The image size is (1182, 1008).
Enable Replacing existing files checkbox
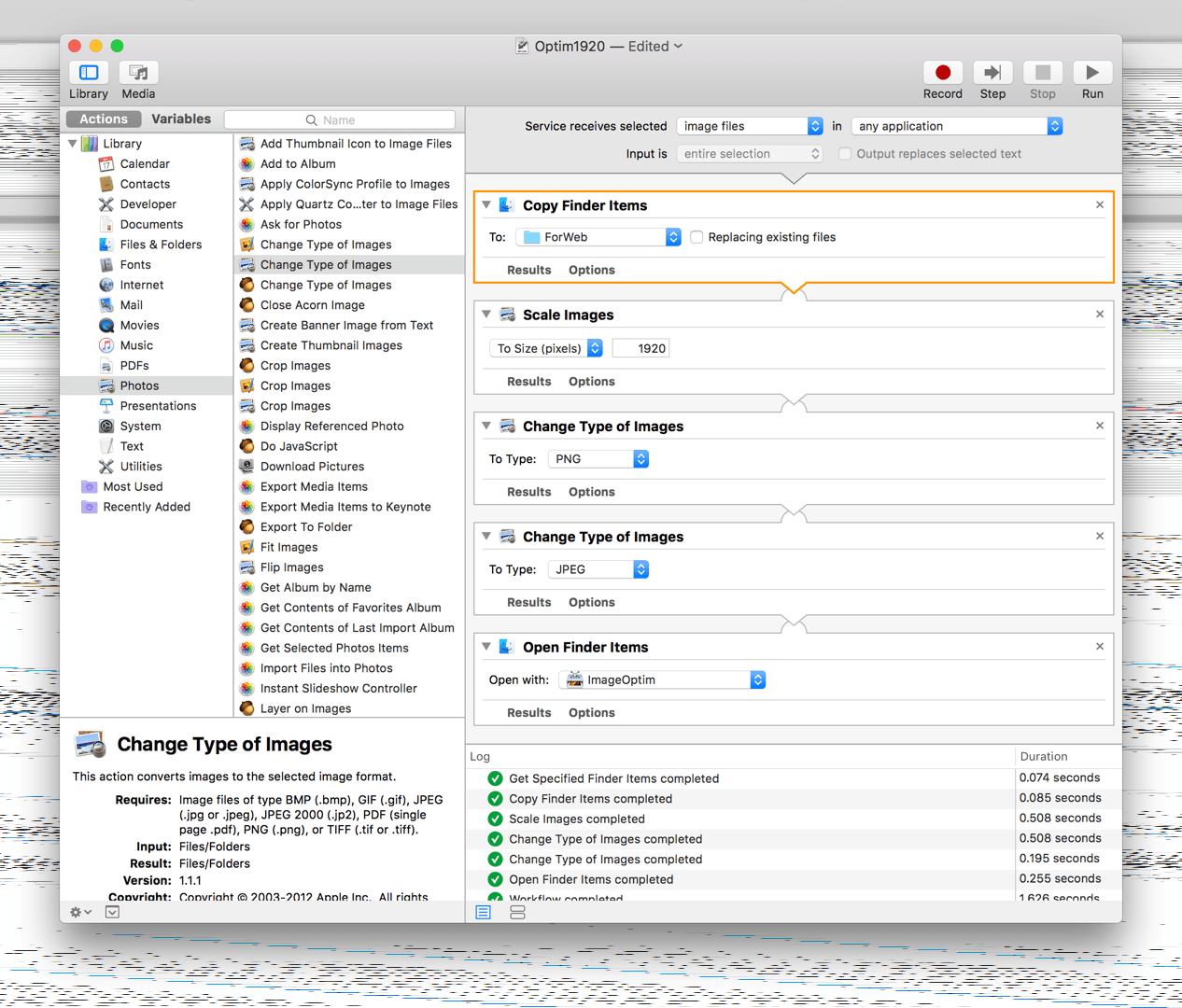pyautogui.click(x=697, y=237)
